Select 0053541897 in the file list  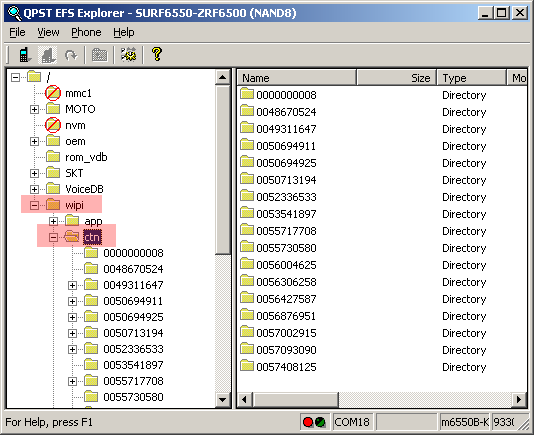pyautogui.click(x=286, y=214)
